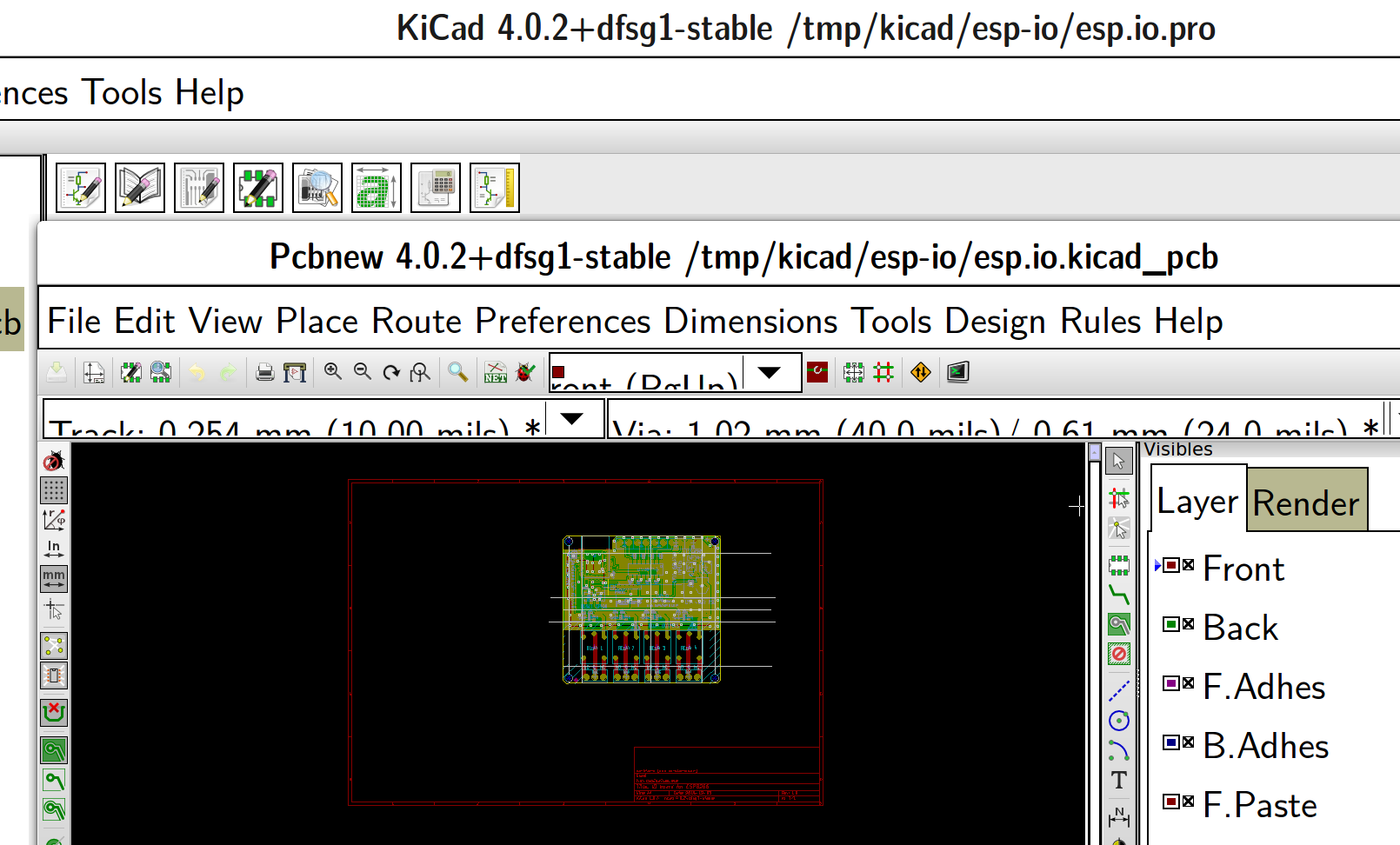This screenshot has height=845, width=1400.
Task: Switch units to millimeters
Action: click(x=54, y=579)
